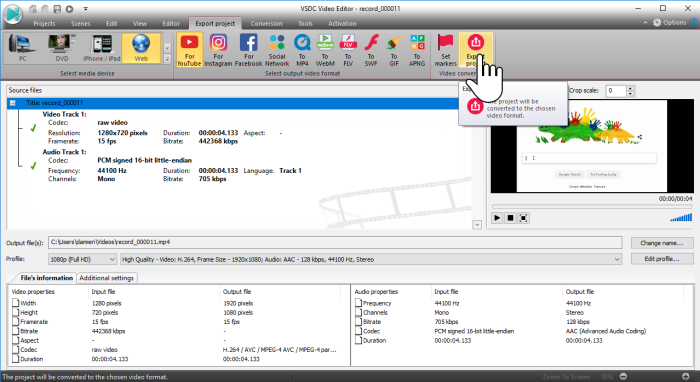Choose the For YouTube output format
The image size is (700, 382).
click(189, 50)
